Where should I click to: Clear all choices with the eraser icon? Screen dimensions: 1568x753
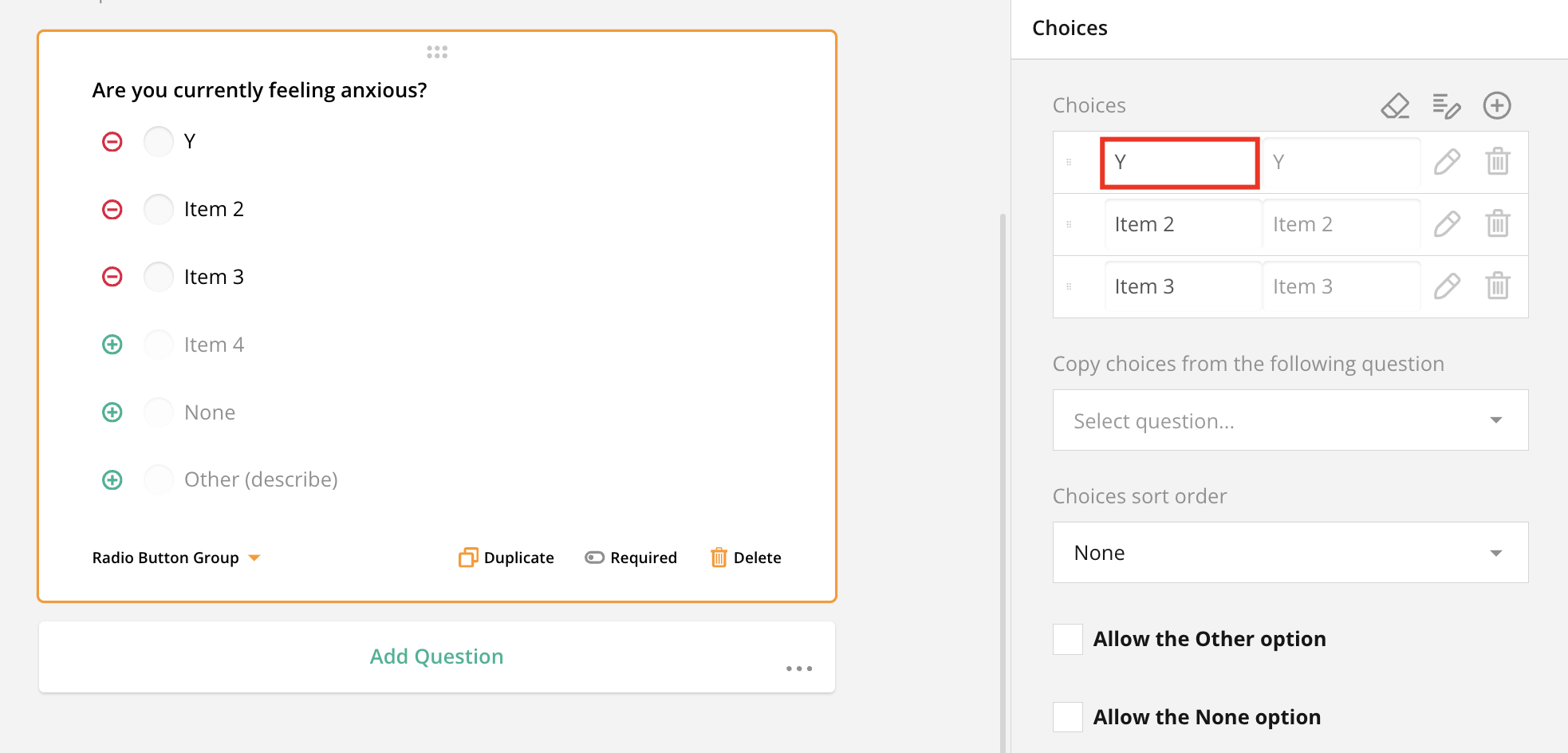[x=1396, y=104]
